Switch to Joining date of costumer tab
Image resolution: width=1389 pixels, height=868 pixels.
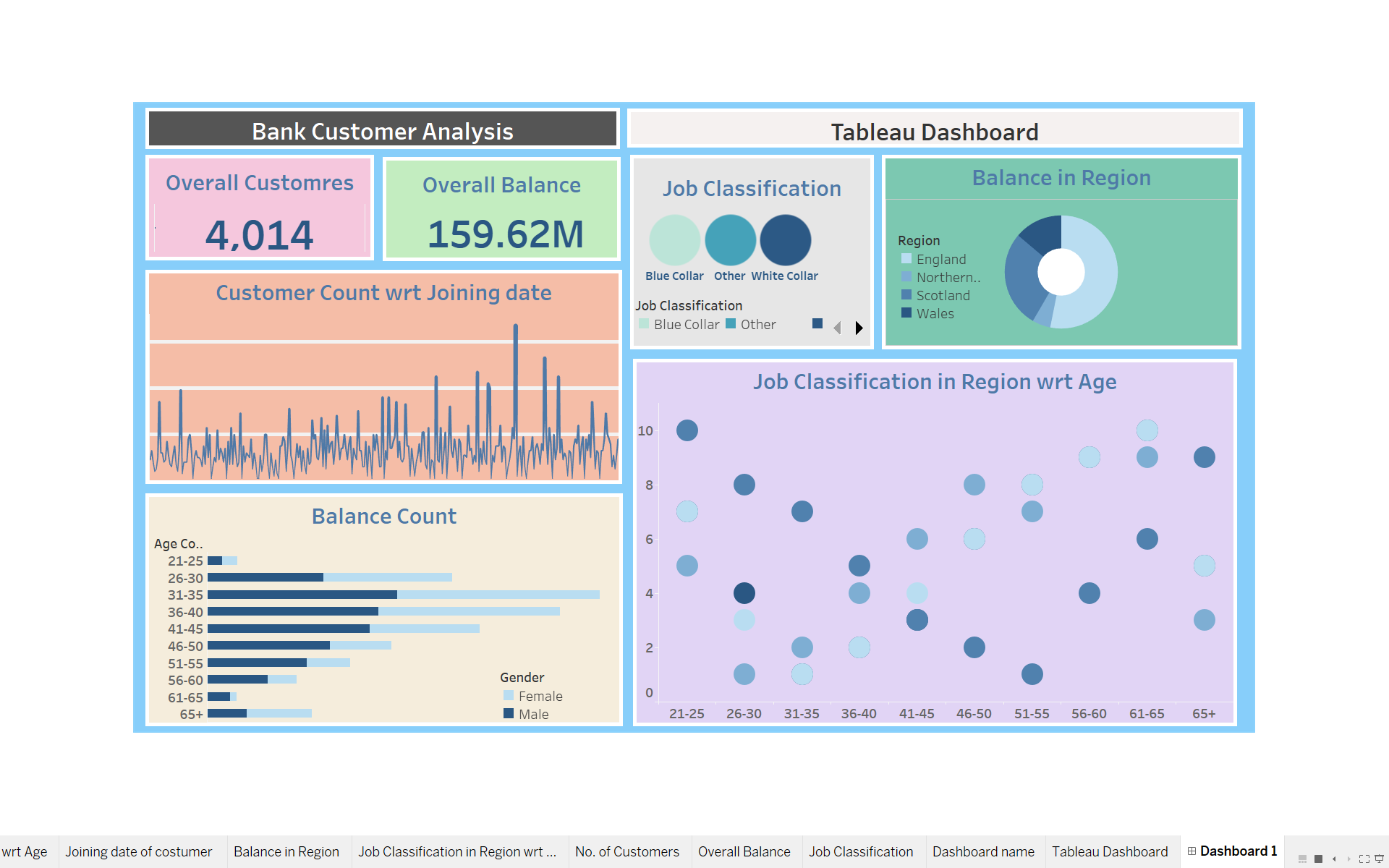[x=139, y=851]
